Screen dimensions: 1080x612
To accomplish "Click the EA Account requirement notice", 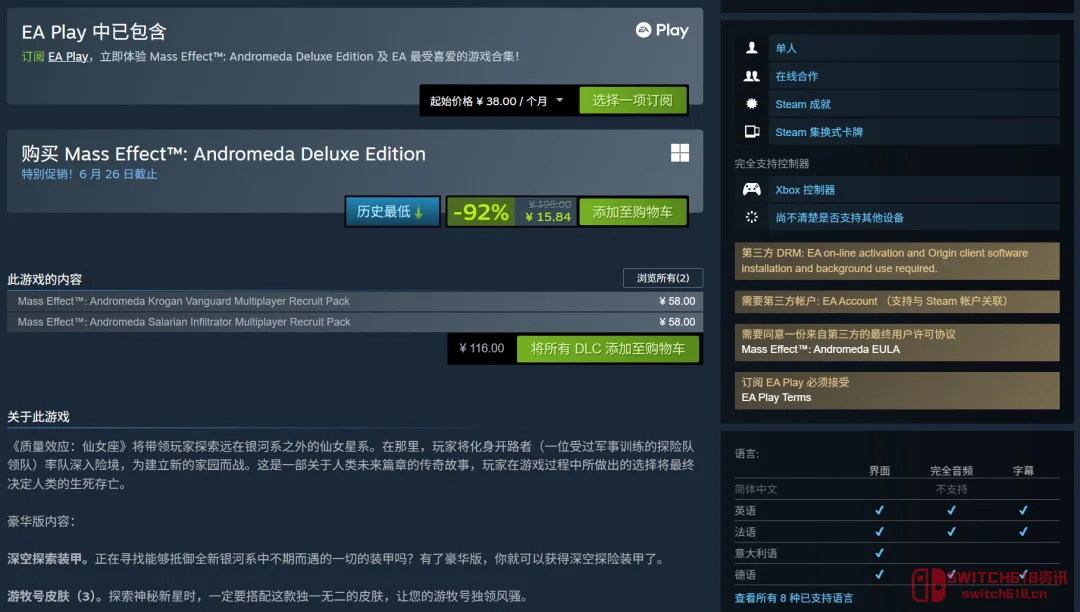I will pyautogui.click(x=897, y=302).
